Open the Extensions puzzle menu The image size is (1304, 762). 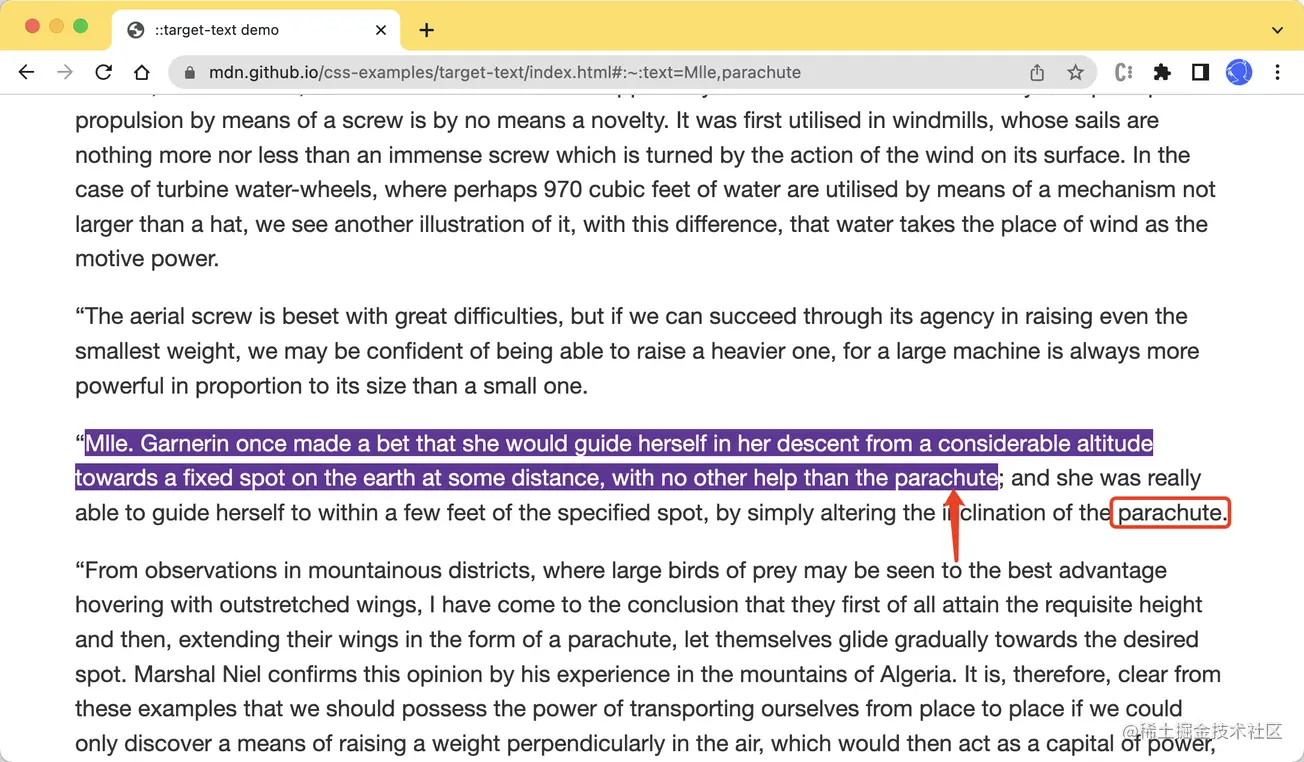pyautogui.click(x=1162, y=72)
